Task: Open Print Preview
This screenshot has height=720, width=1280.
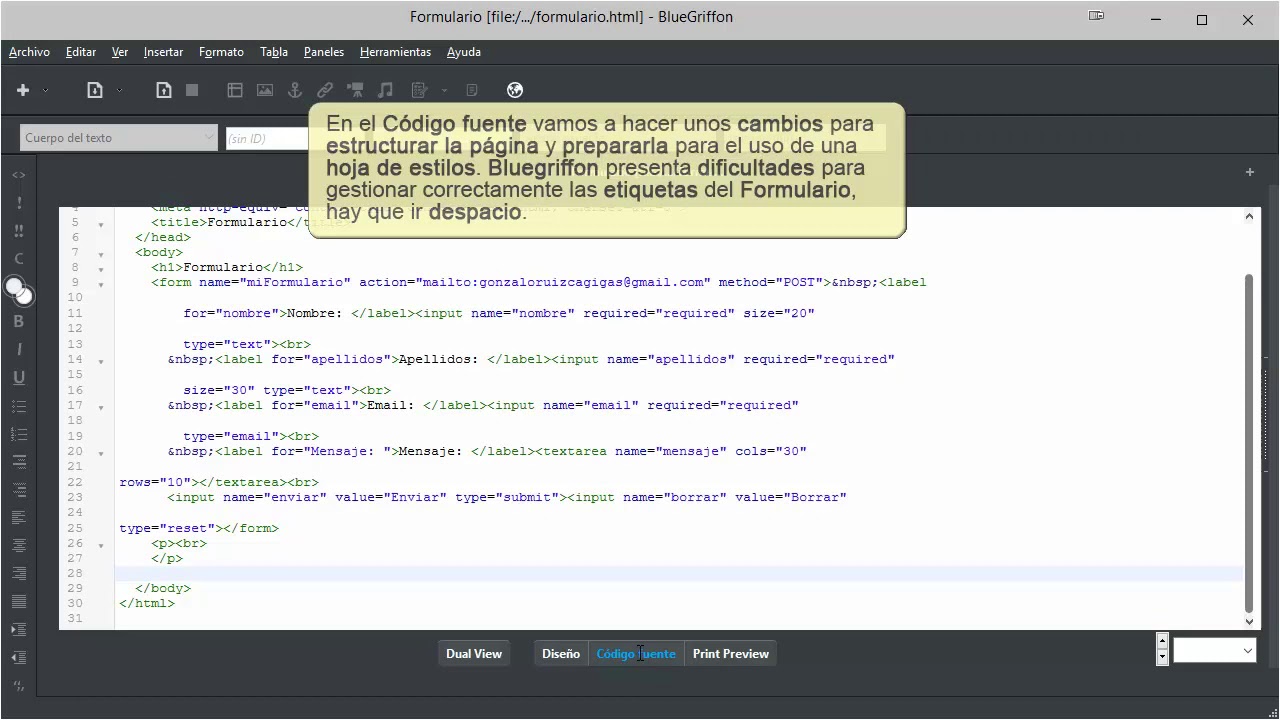Action: (731, 654)
